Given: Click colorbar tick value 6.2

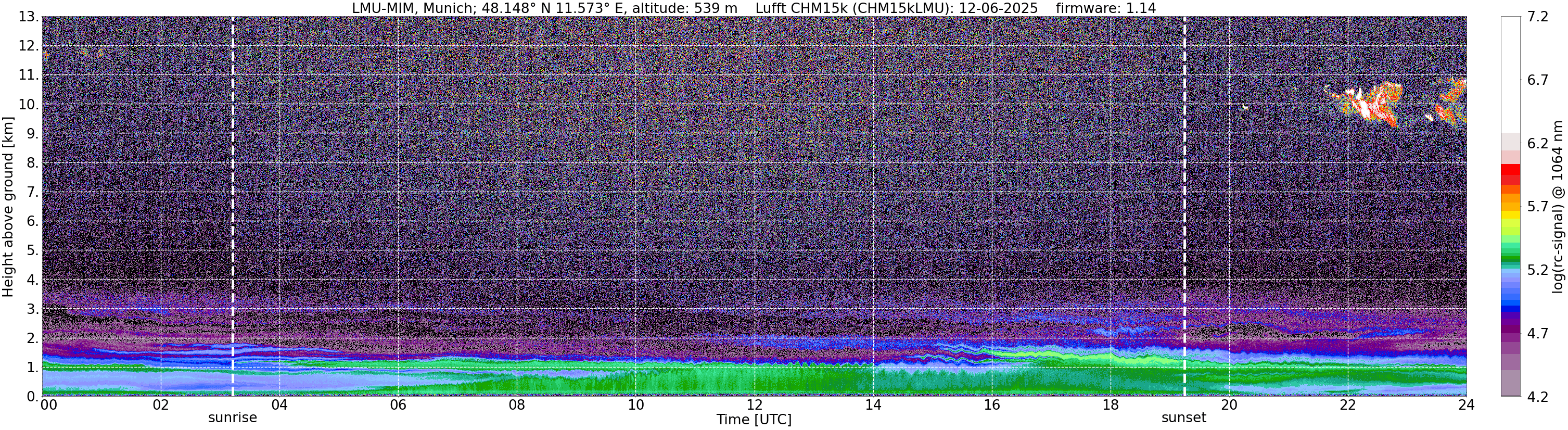Looking at the screenshot, I should pos(1538,144).
